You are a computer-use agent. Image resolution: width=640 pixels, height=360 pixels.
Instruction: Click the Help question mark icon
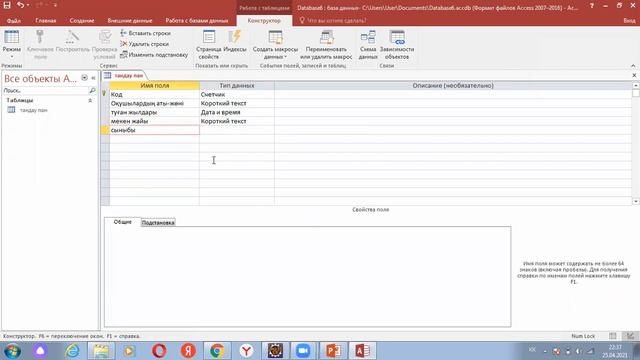592,6
